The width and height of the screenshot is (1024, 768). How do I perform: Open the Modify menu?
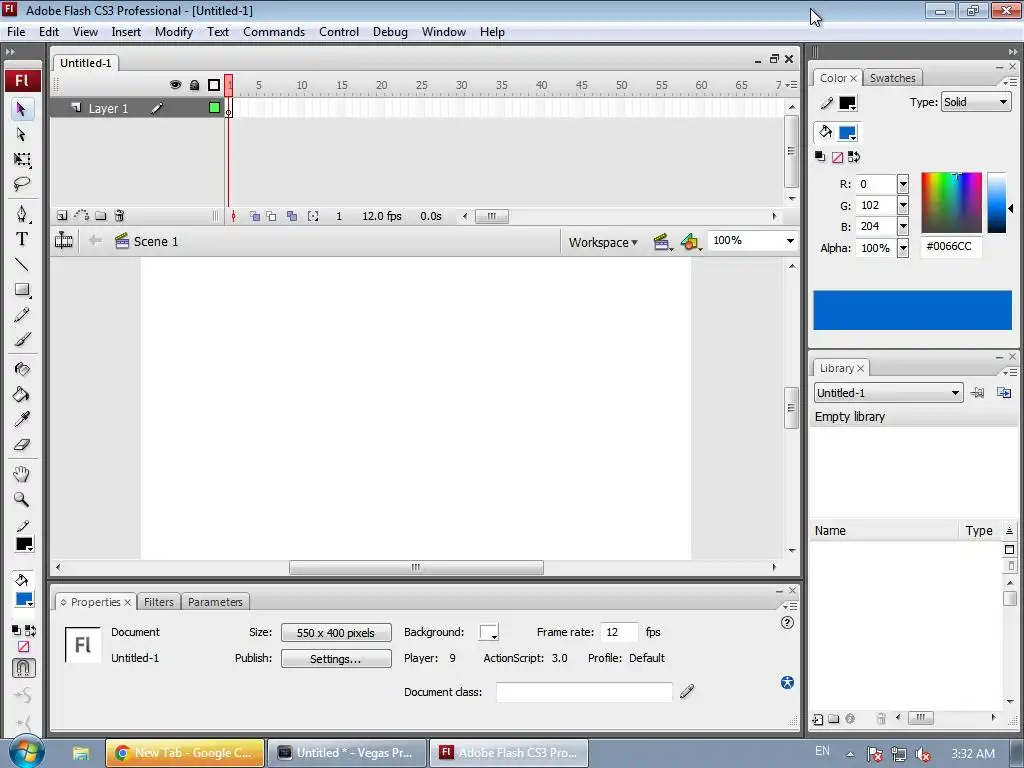pyautogui.click(x=174, y=31)
